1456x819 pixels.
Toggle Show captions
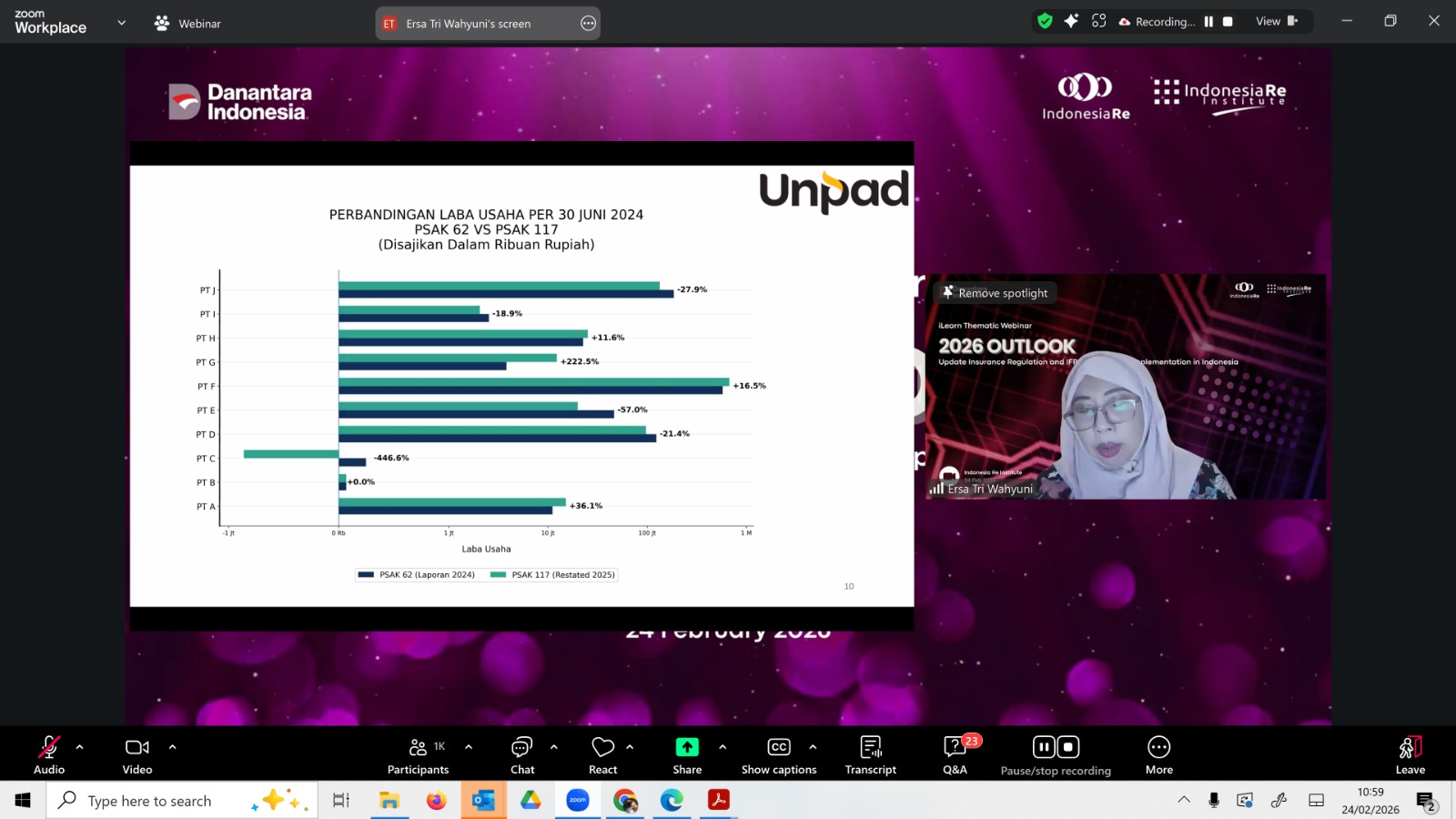click(x=779, y=754)
